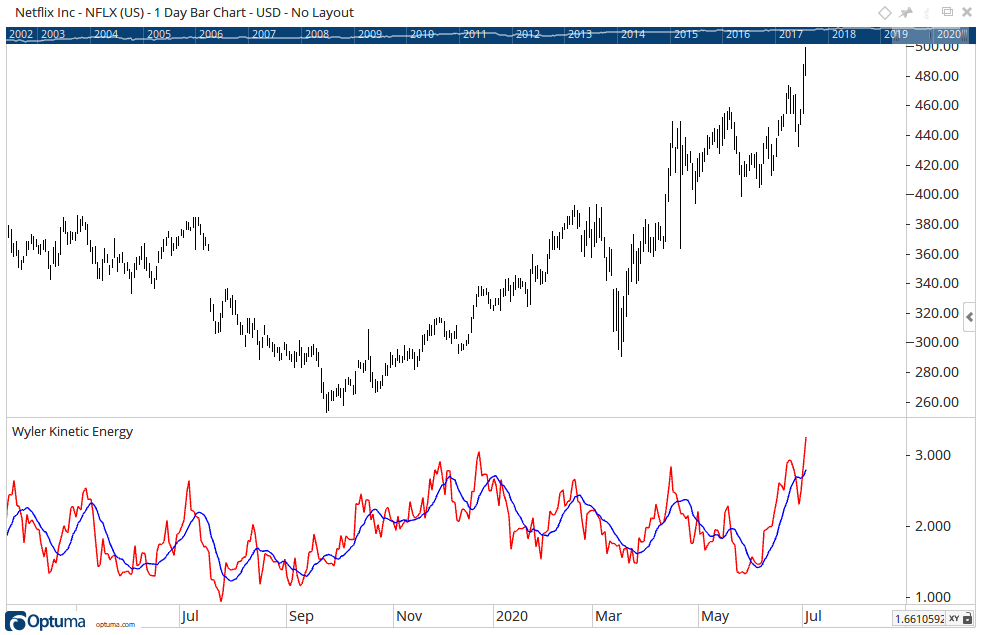Click the 2019 handle in the year navigator

point(896,34)
